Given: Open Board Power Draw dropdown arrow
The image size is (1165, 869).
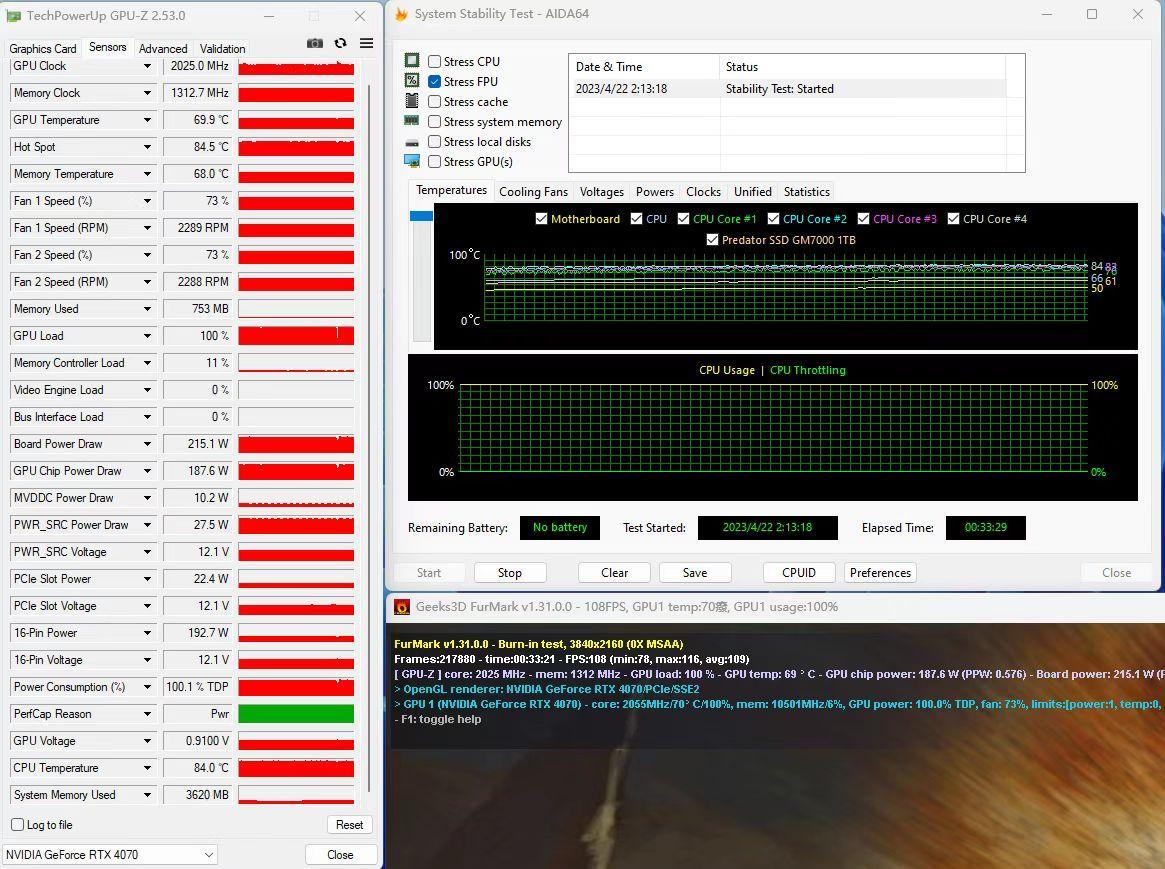Looking at the screenshot, I should pyautogui.click(x=147, y=444).
